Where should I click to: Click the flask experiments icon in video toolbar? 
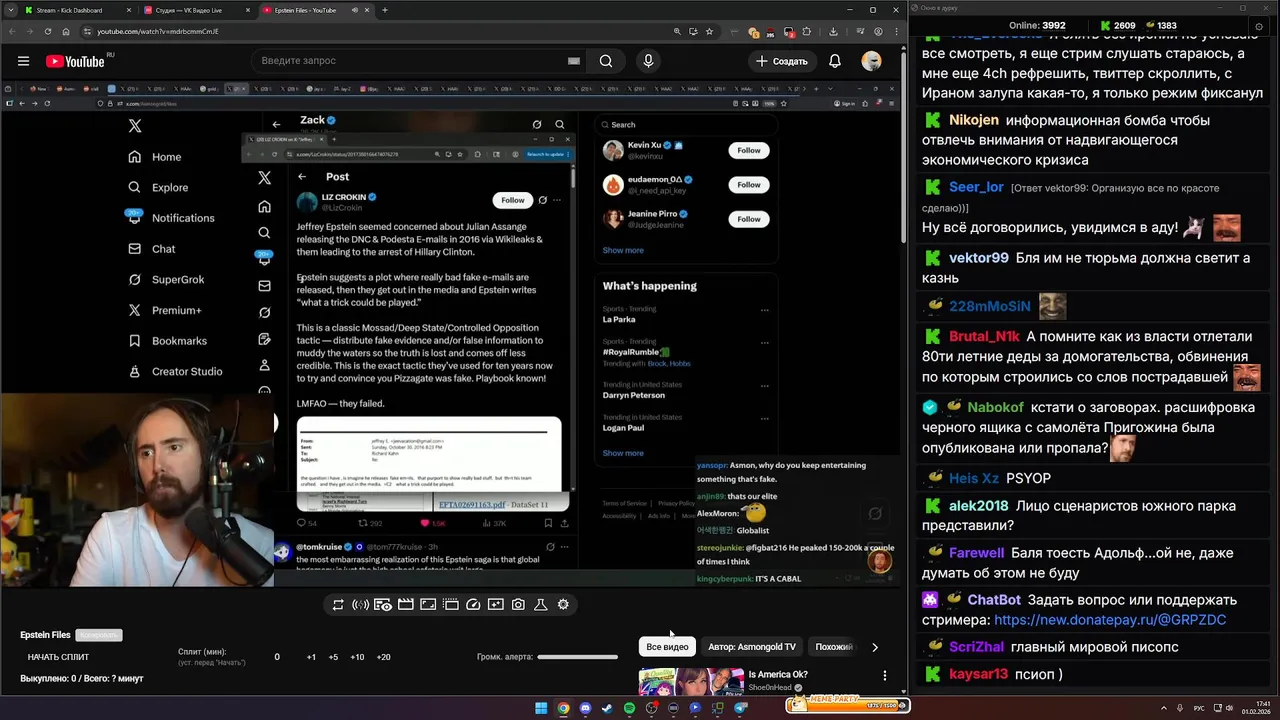pos(540,605)
